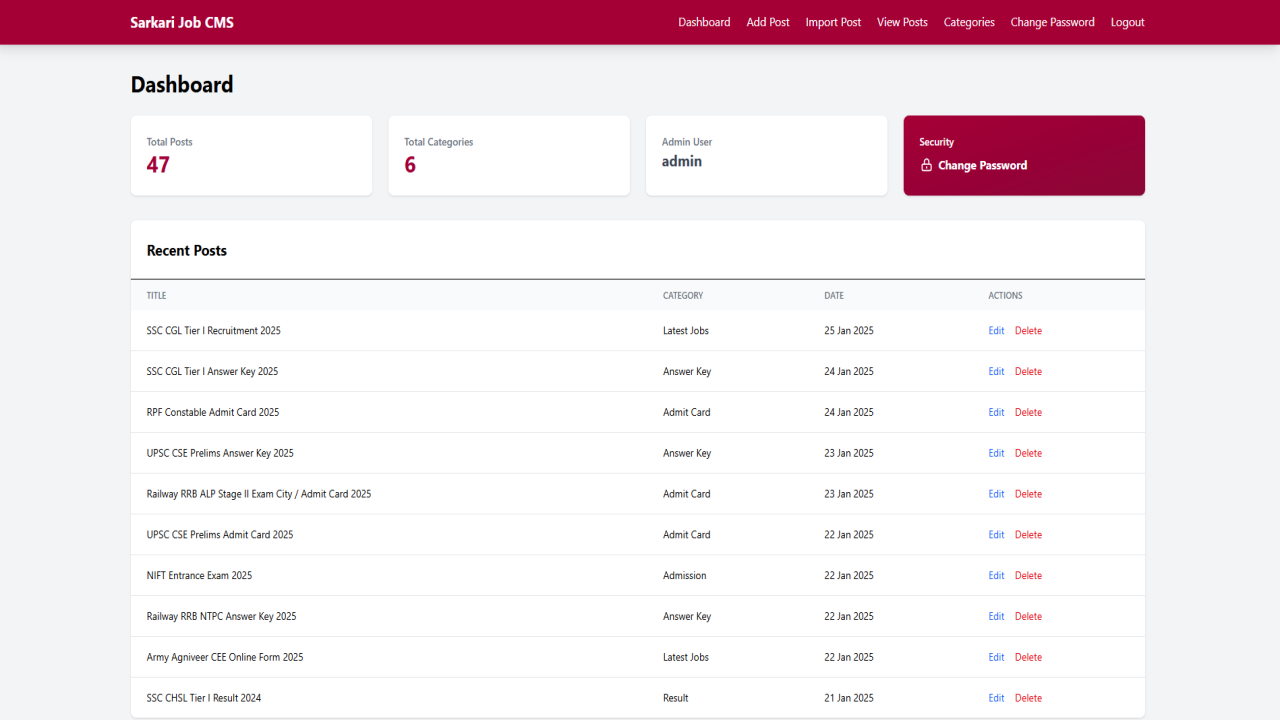Viewport: 1280px width, 720px height.
Task: Edit SSC CGL Tier I Recruitment 2025 post
Action: pos(996,331)
